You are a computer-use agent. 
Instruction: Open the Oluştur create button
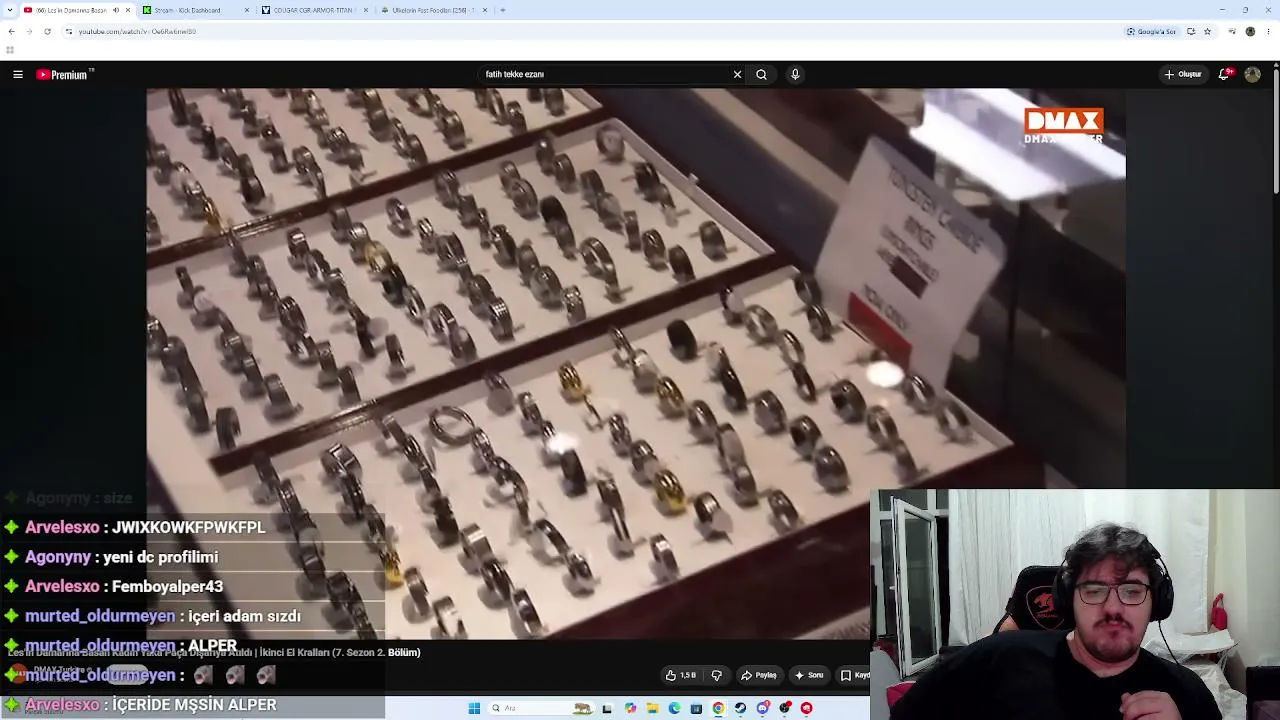1183,74
